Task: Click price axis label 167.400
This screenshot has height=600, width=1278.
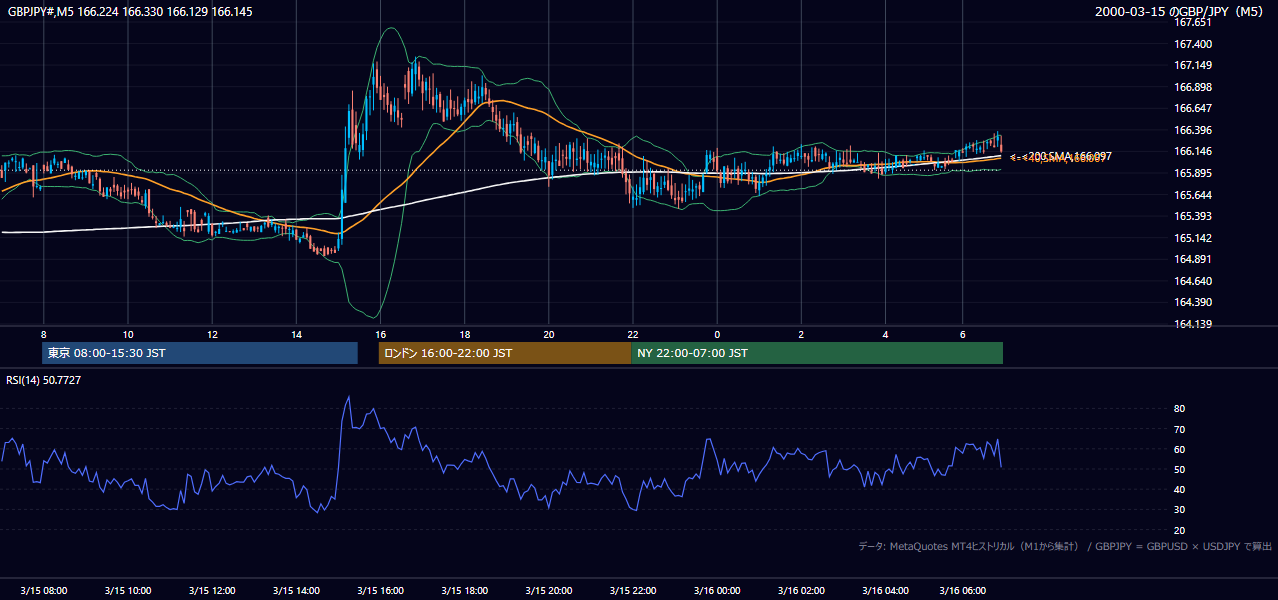Action: (1193, 44)
